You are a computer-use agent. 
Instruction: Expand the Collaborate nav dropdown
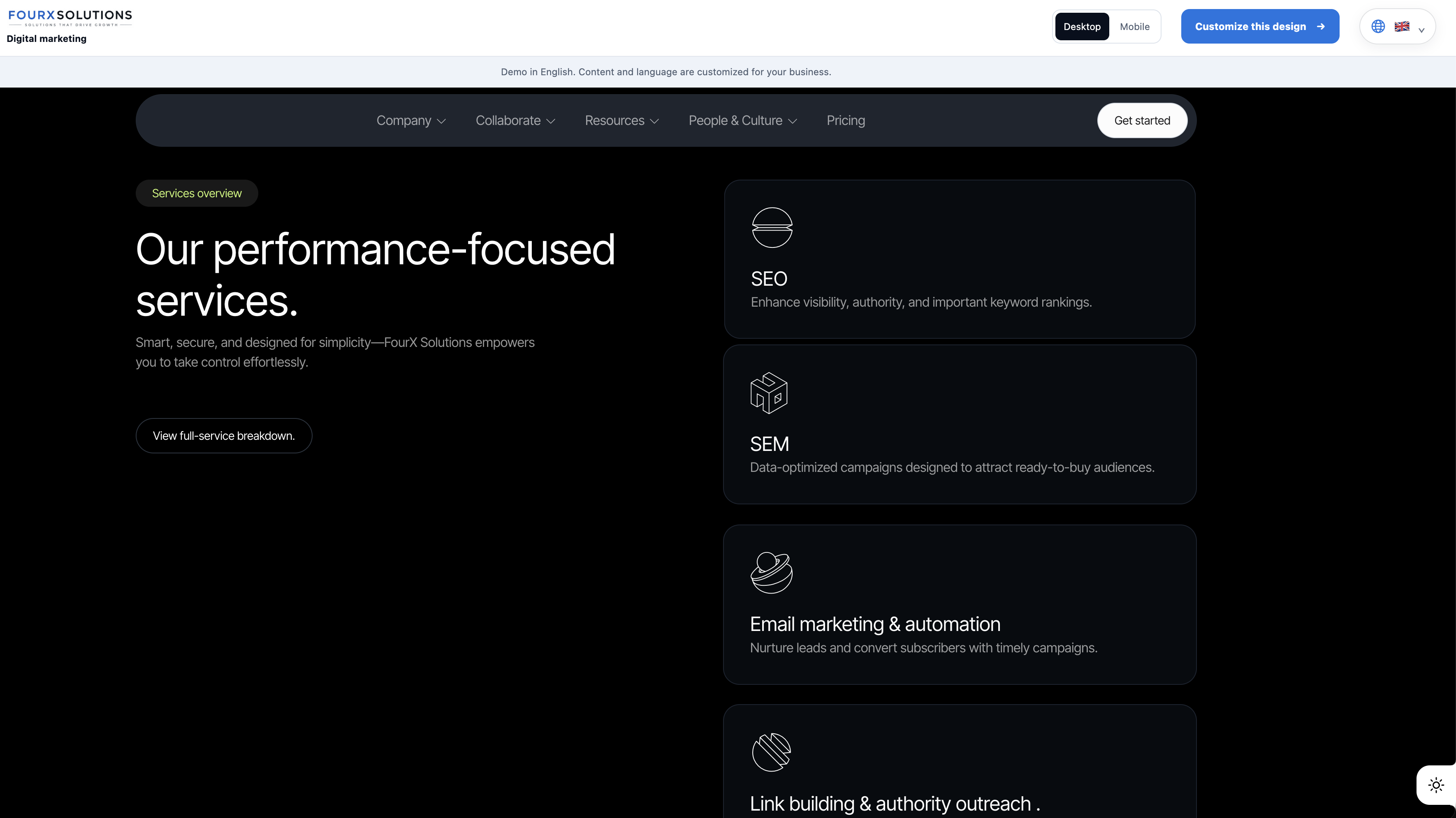515,120
